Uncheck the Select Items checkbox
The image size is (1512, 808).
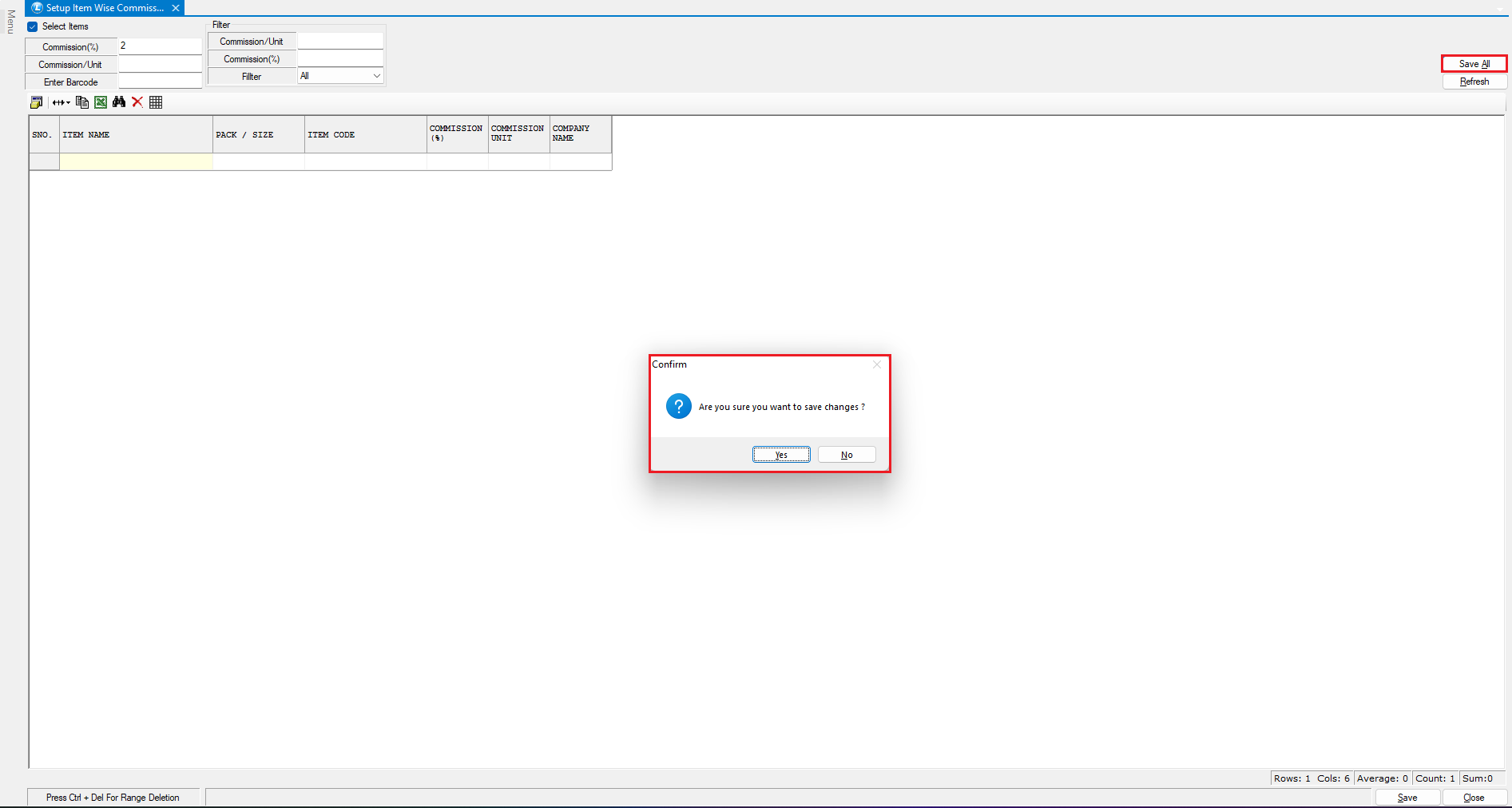(33, 26)
